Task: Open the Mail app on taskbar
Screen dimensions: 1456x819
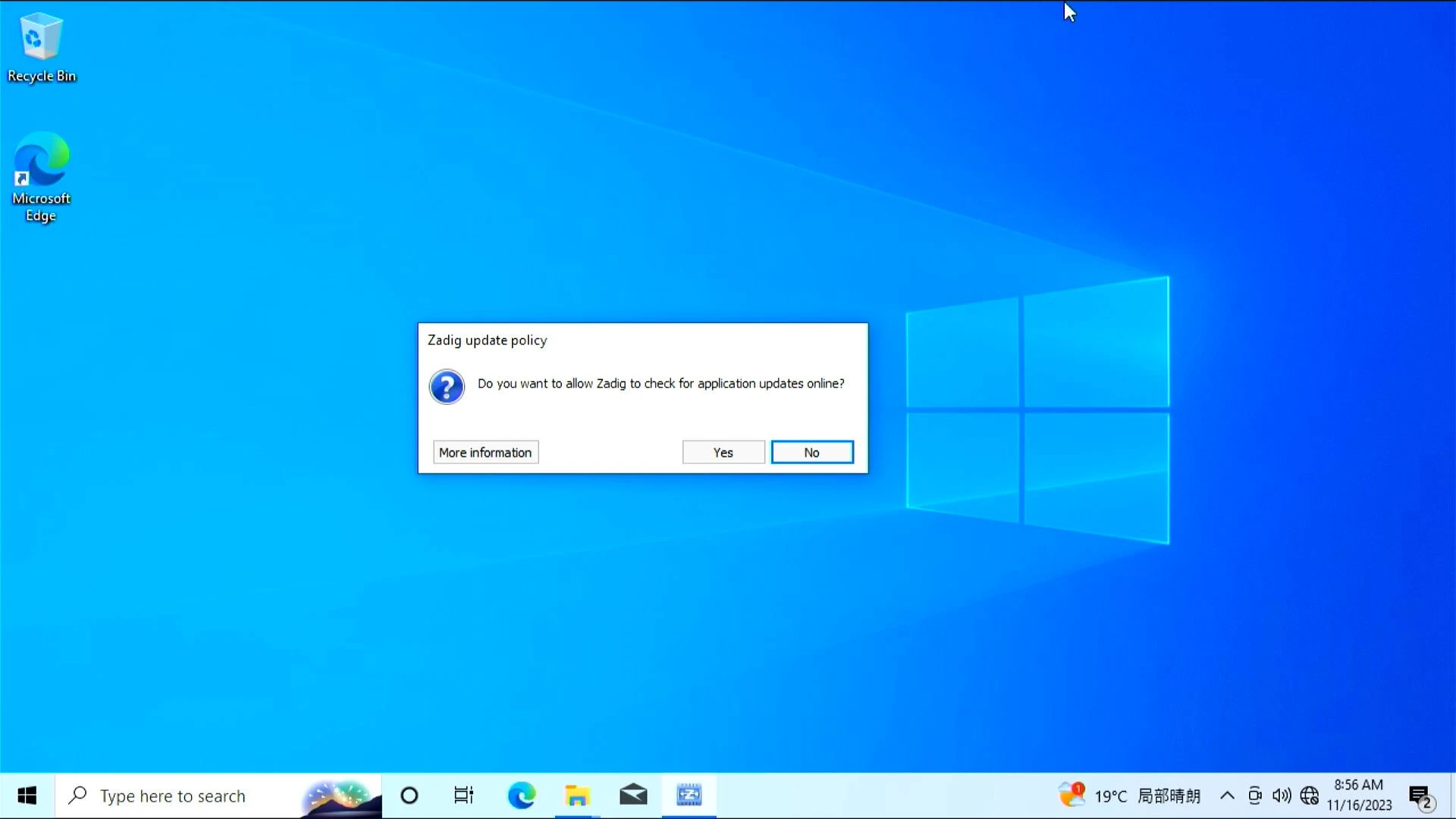Action: (x=633, y=795)
